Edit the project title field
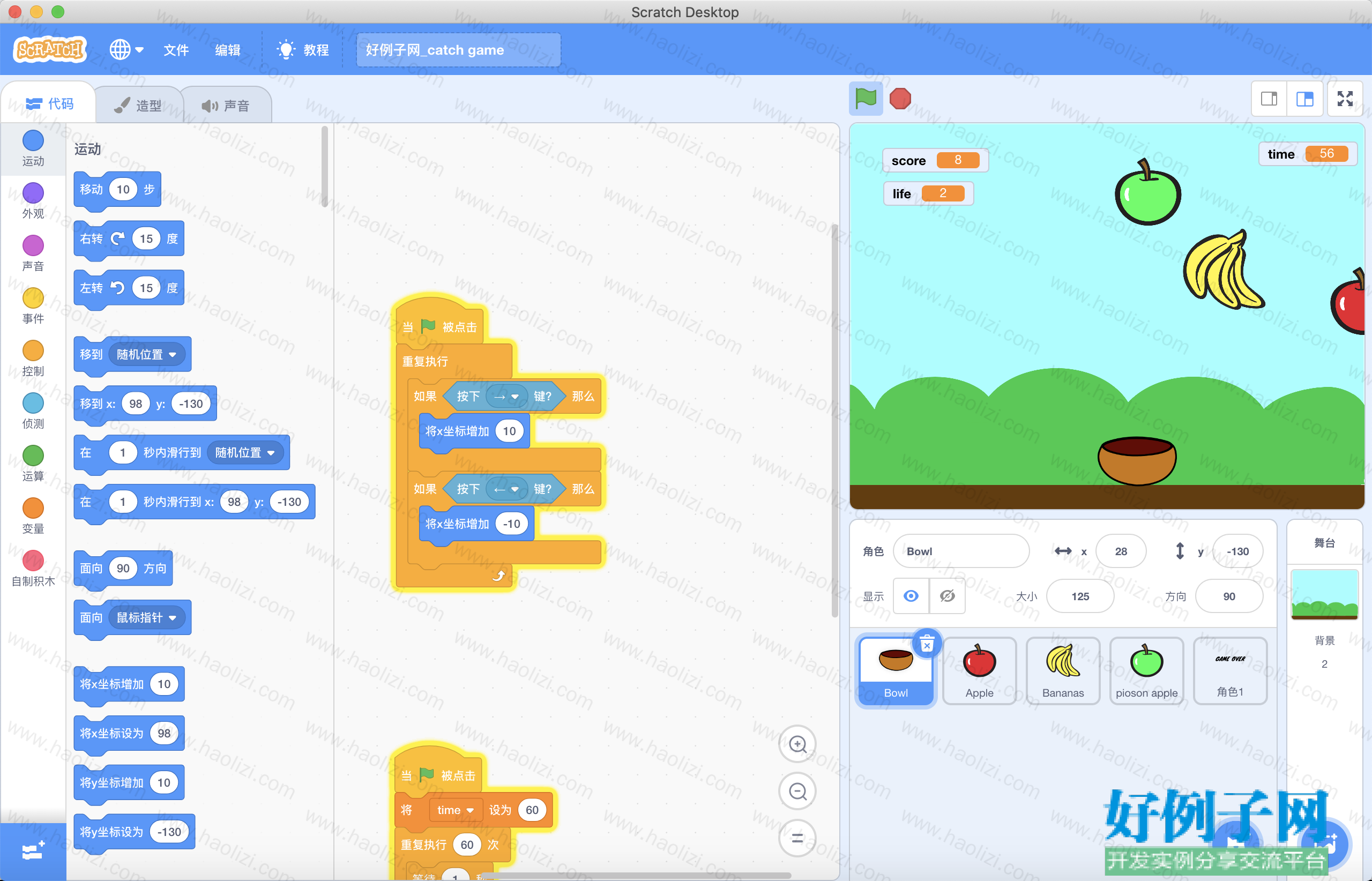This screenshot has height=881, width=1372. (x=458, y=50)
